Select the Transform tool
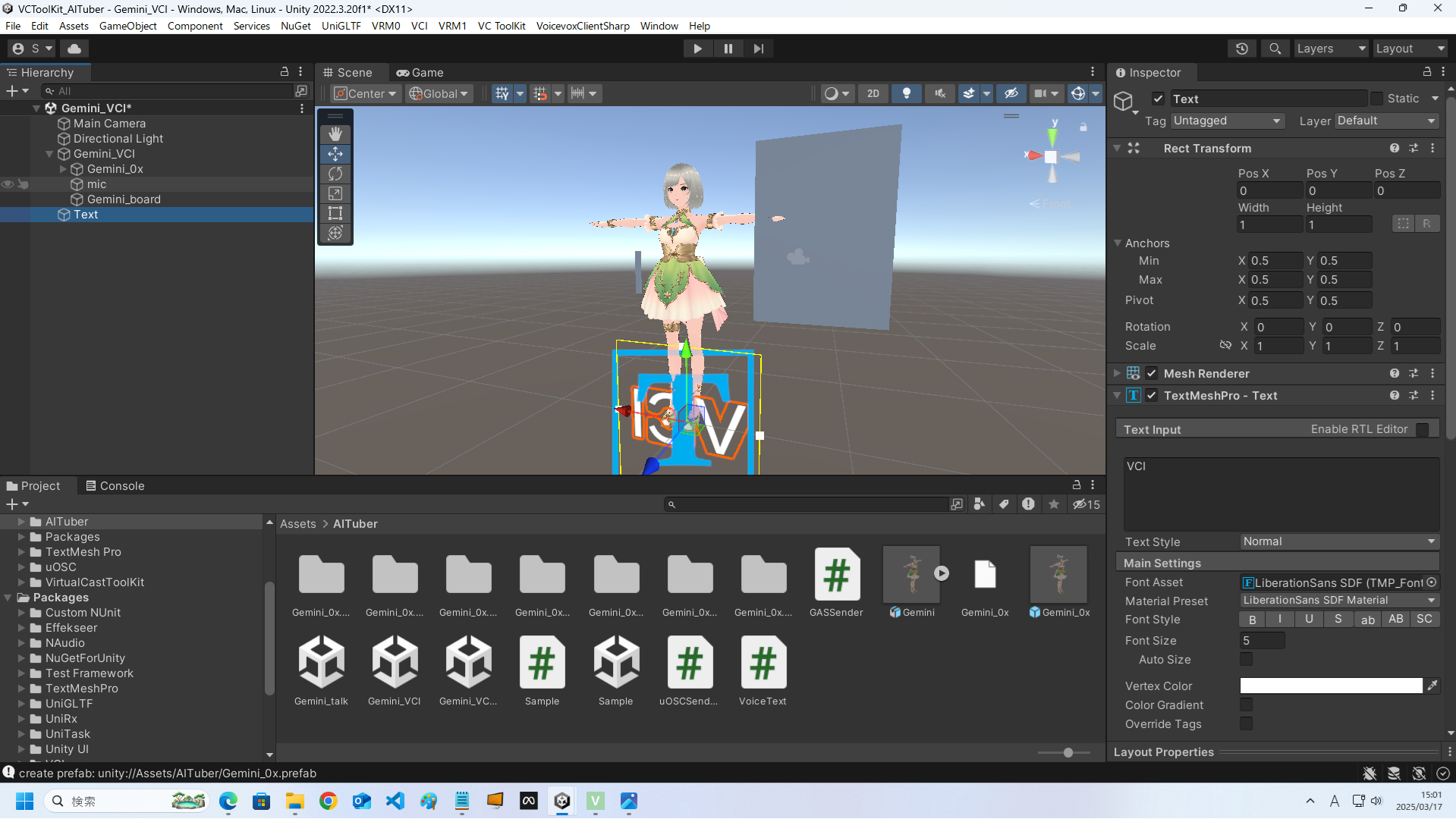Screen dimensions: 1456x819 point(335,233)
